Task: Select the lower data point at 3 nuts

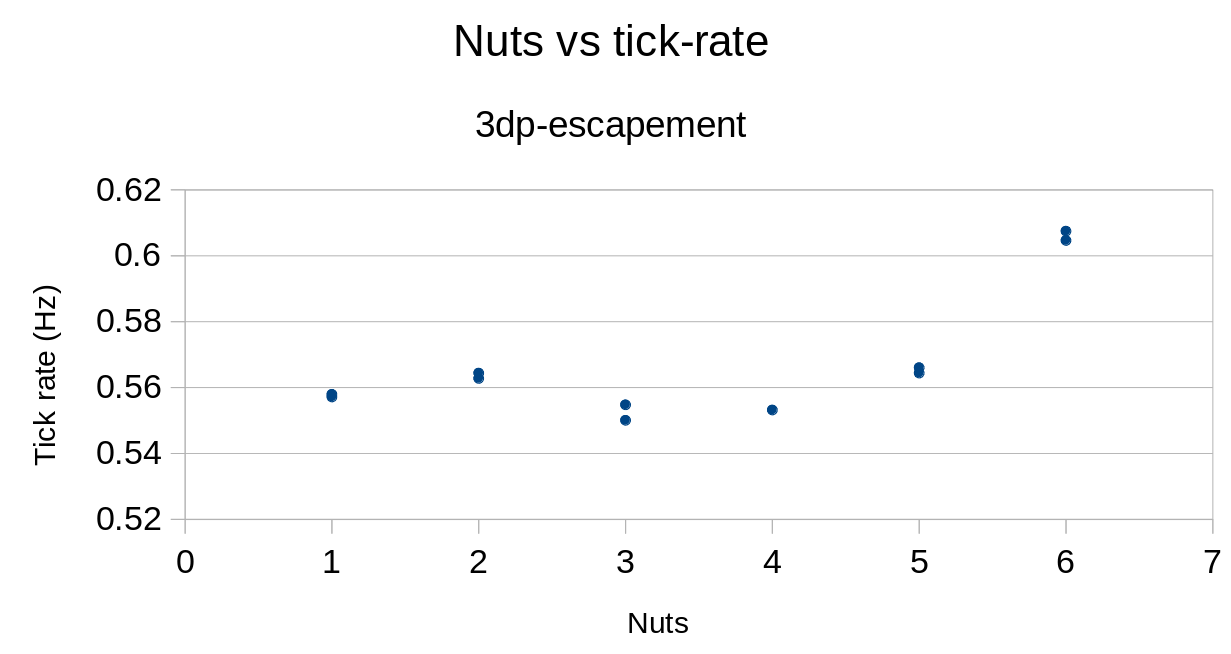Action: (x=625, y=420)
